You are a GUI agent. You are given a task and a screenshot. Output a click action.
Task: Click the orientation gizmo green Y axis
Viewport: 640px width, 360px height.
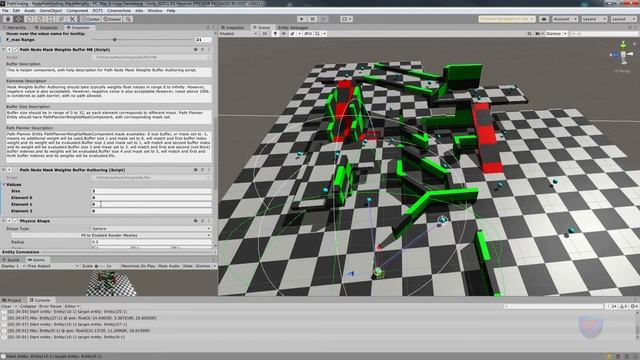pyautogui.click(x=623, y=44)
